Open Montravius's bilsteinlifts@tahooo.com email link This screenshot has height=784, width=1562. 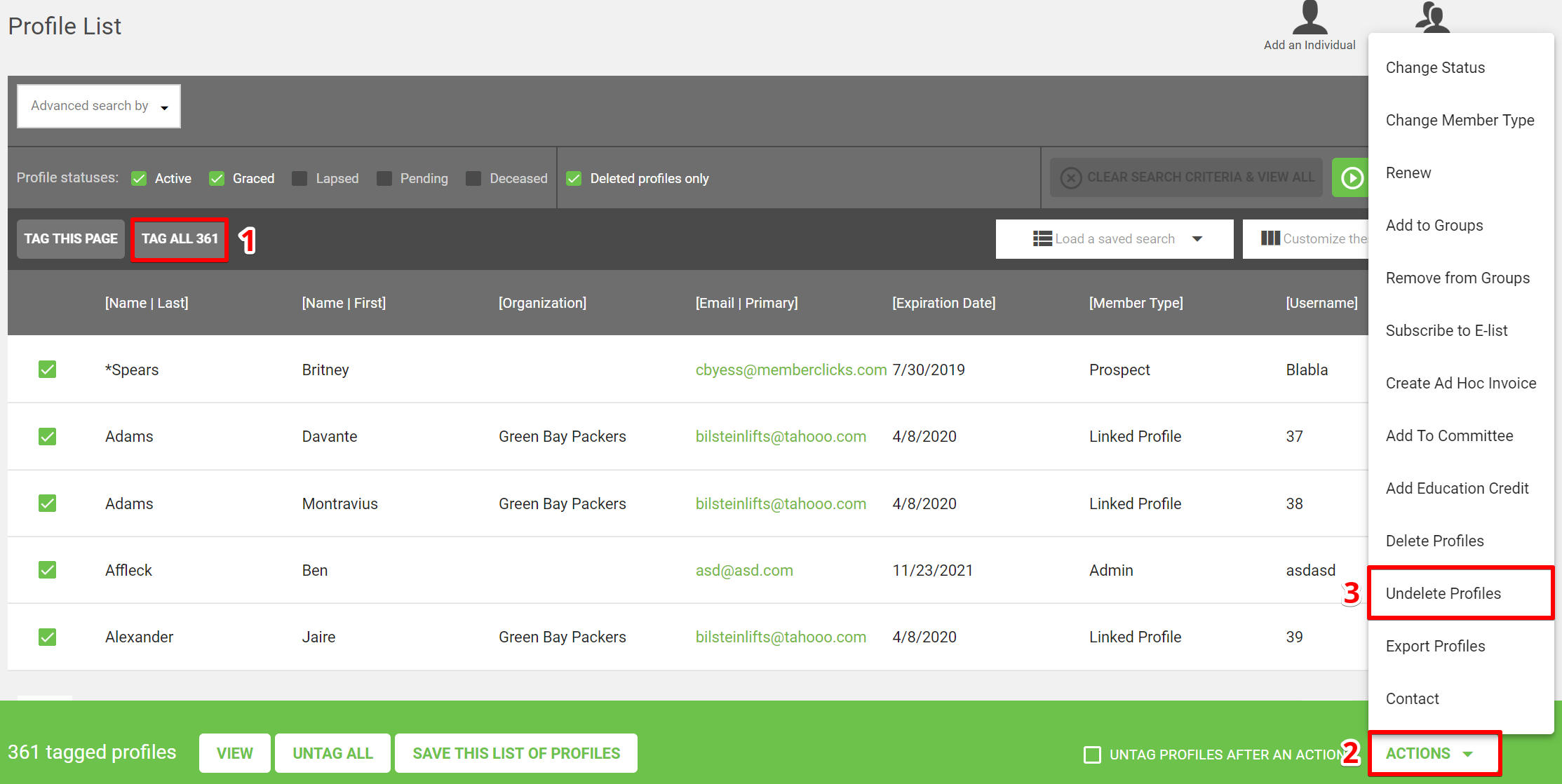(x=781, y=503)
